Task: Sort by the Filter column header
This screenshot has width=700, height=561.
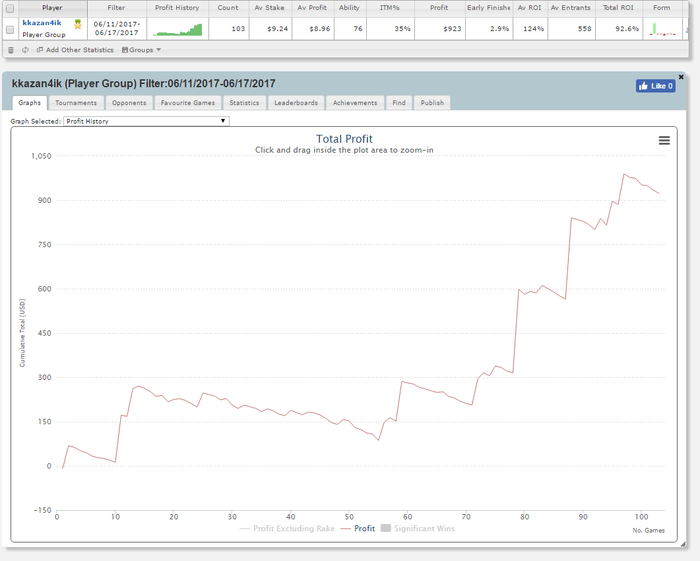Action: pos(117,8)
